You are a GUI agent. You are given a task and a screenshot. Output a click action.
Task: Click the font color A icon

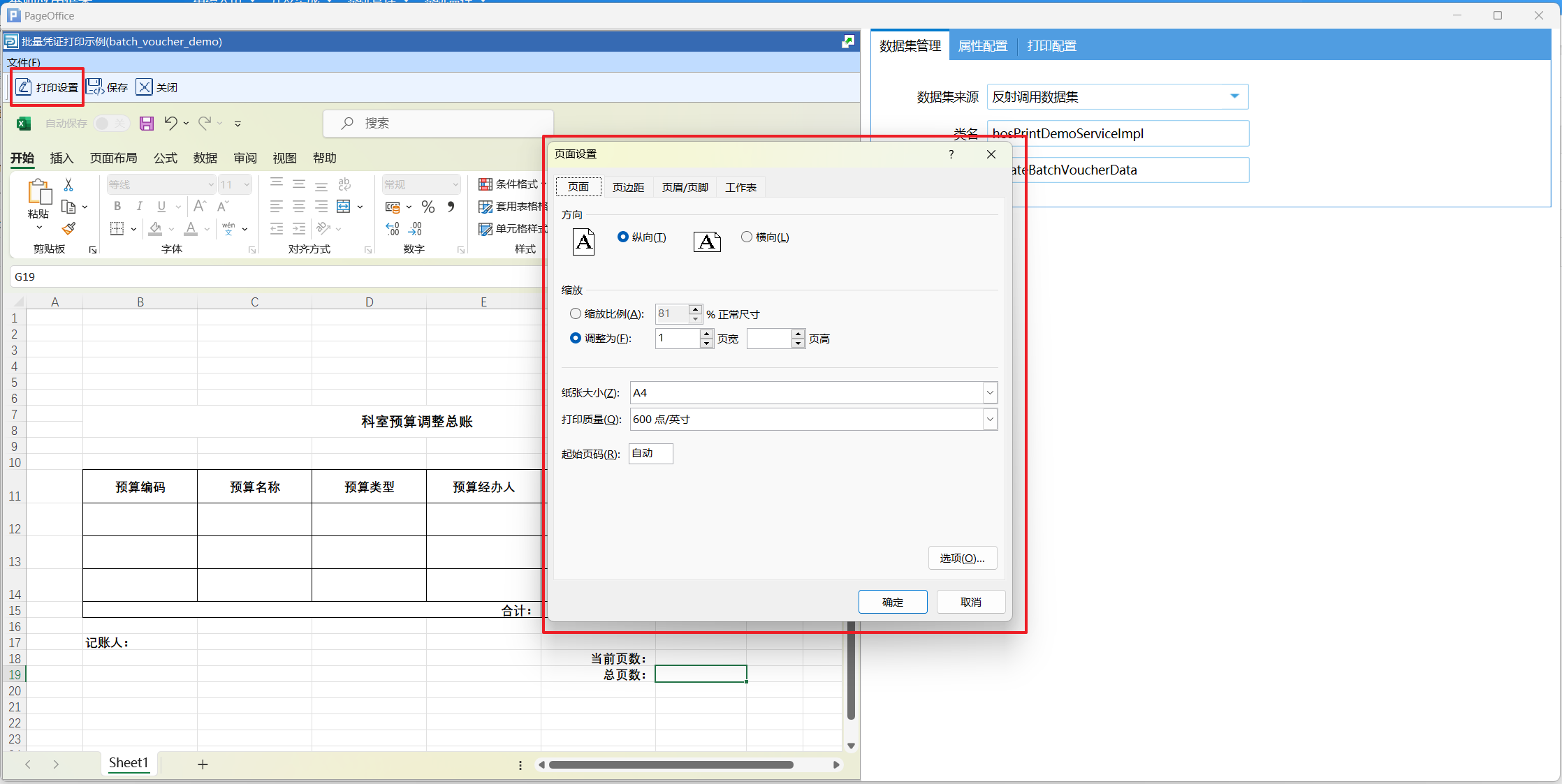(x=191, y=229)
